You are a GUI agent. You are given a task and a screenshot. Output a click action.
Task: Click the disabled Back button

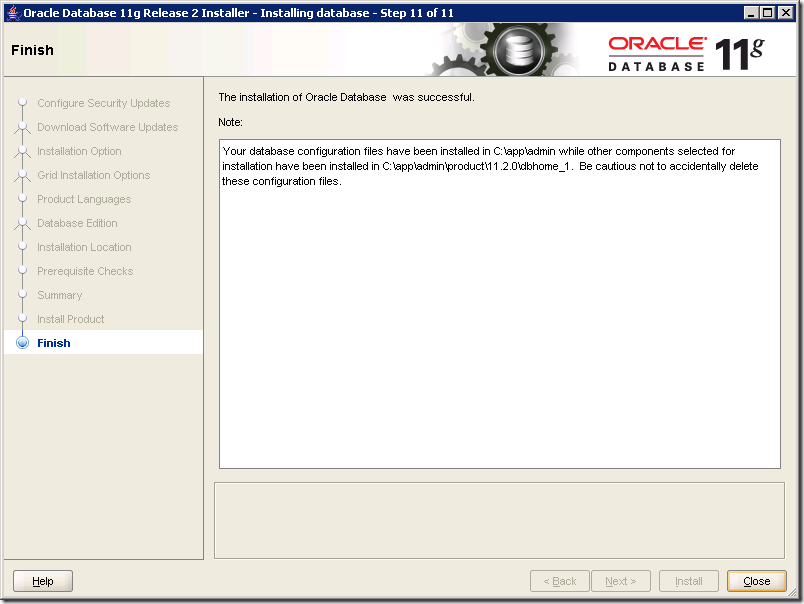point(560,581)
